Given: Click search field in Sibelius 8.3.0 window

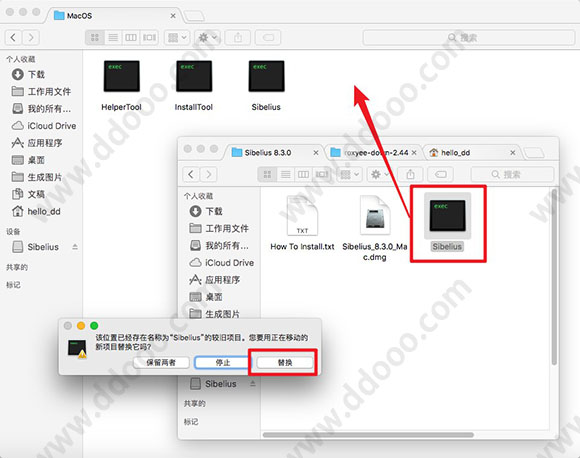Looking at the screenshot, I should coord(512,174).
